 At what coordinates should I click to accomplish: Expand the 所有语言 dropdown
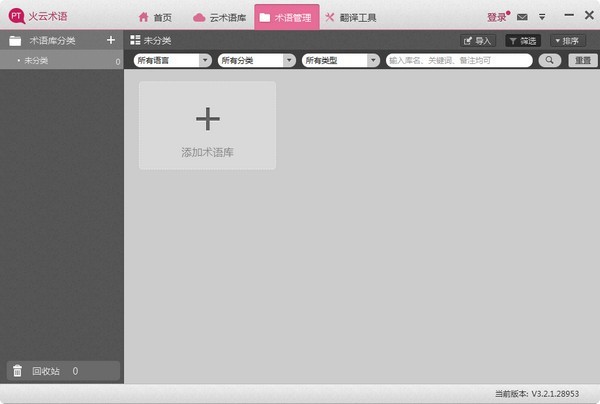[x=173, y=60]
